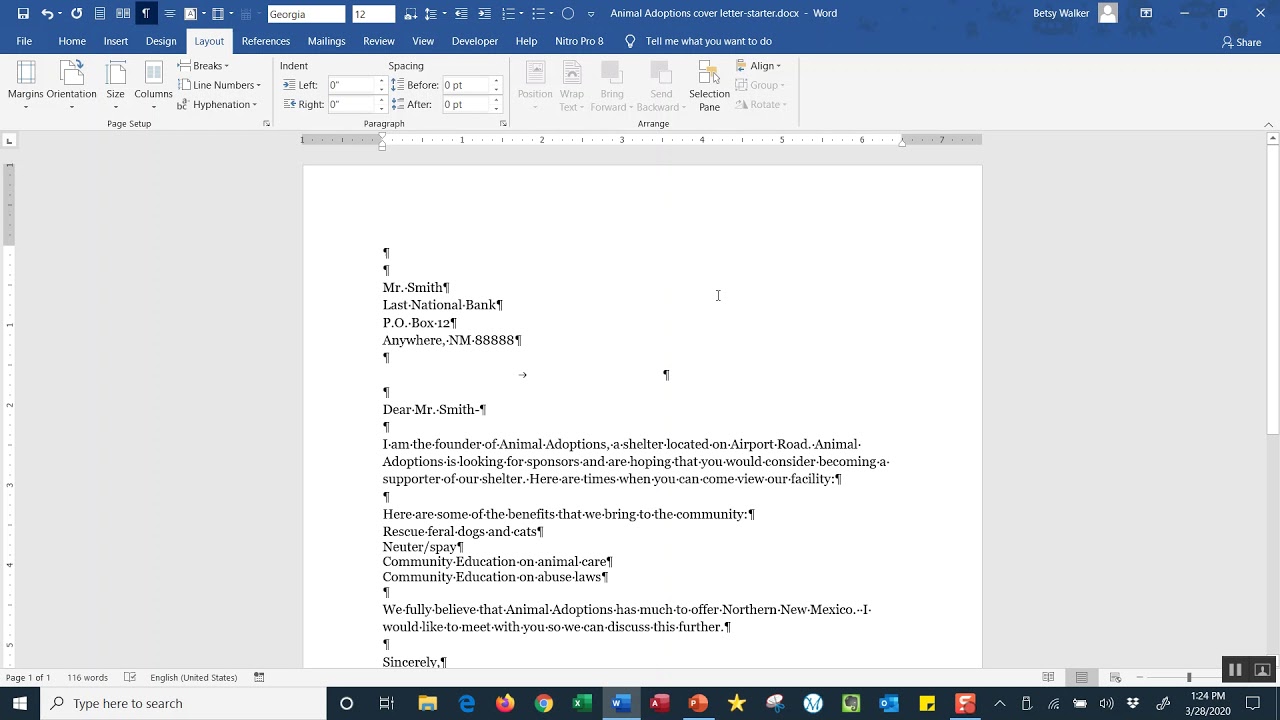Open the Selection Pane
This screenshot has width=1280, height=720.
coord(709,86)
